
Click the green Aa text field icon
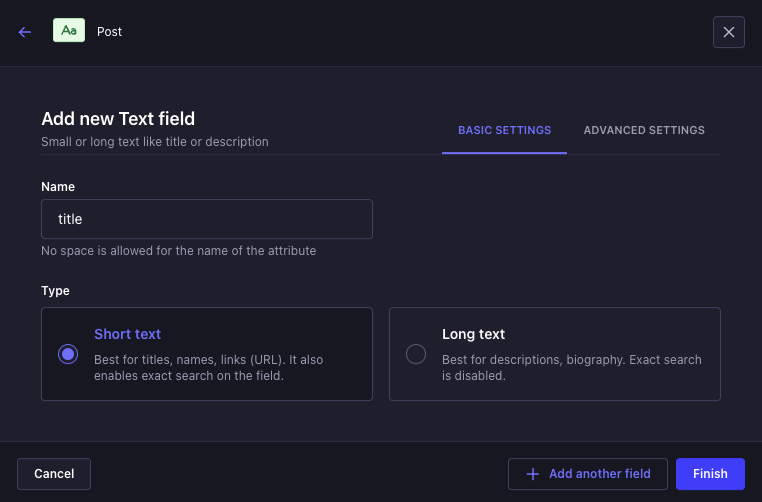[69, 31]
